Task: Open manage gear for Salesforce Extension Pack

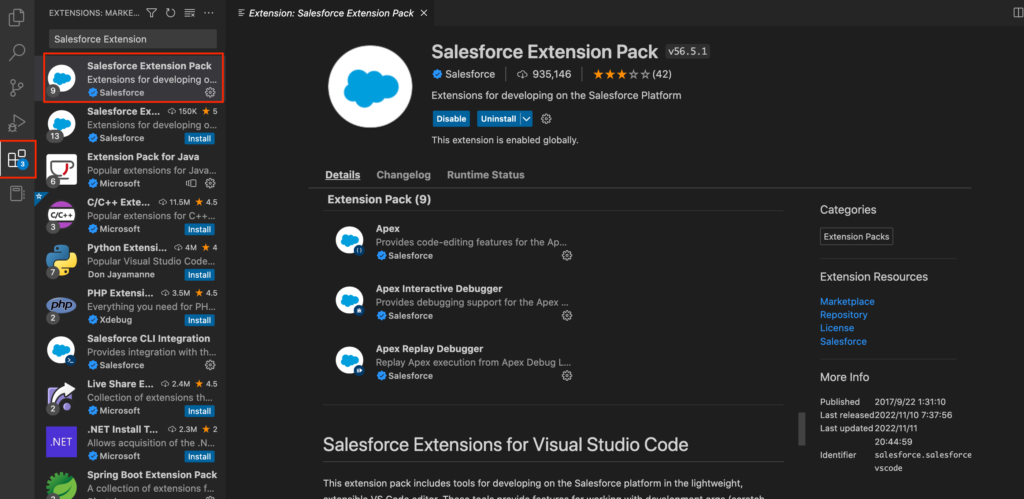Action: 210,92
